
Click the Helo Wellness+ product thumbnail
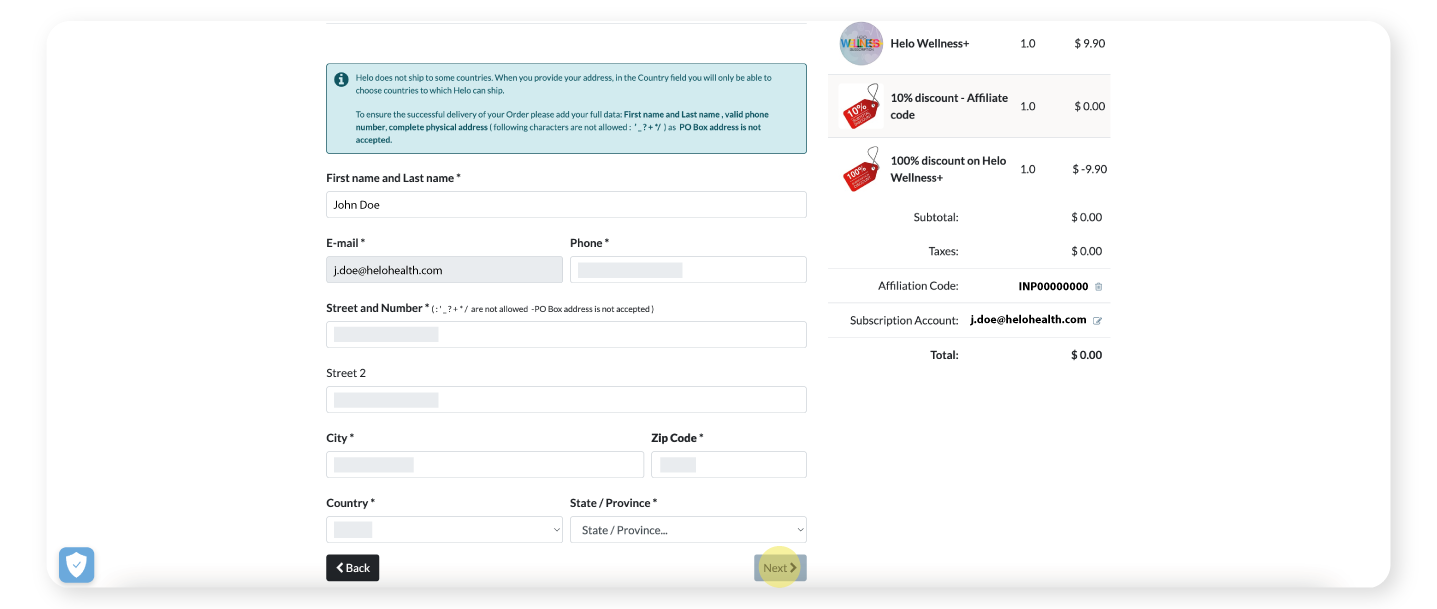(x=860, y=44)
